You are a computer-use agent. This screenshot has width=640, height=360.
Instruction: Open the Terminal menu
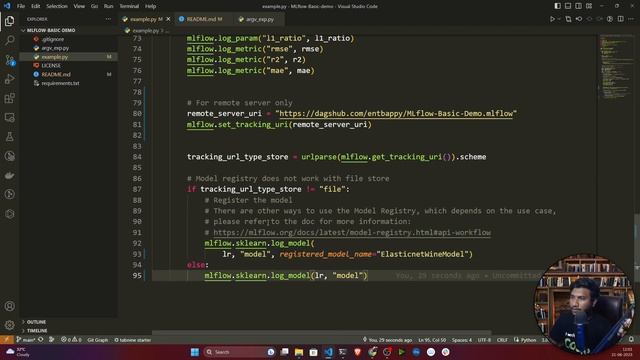pos(129,6)
